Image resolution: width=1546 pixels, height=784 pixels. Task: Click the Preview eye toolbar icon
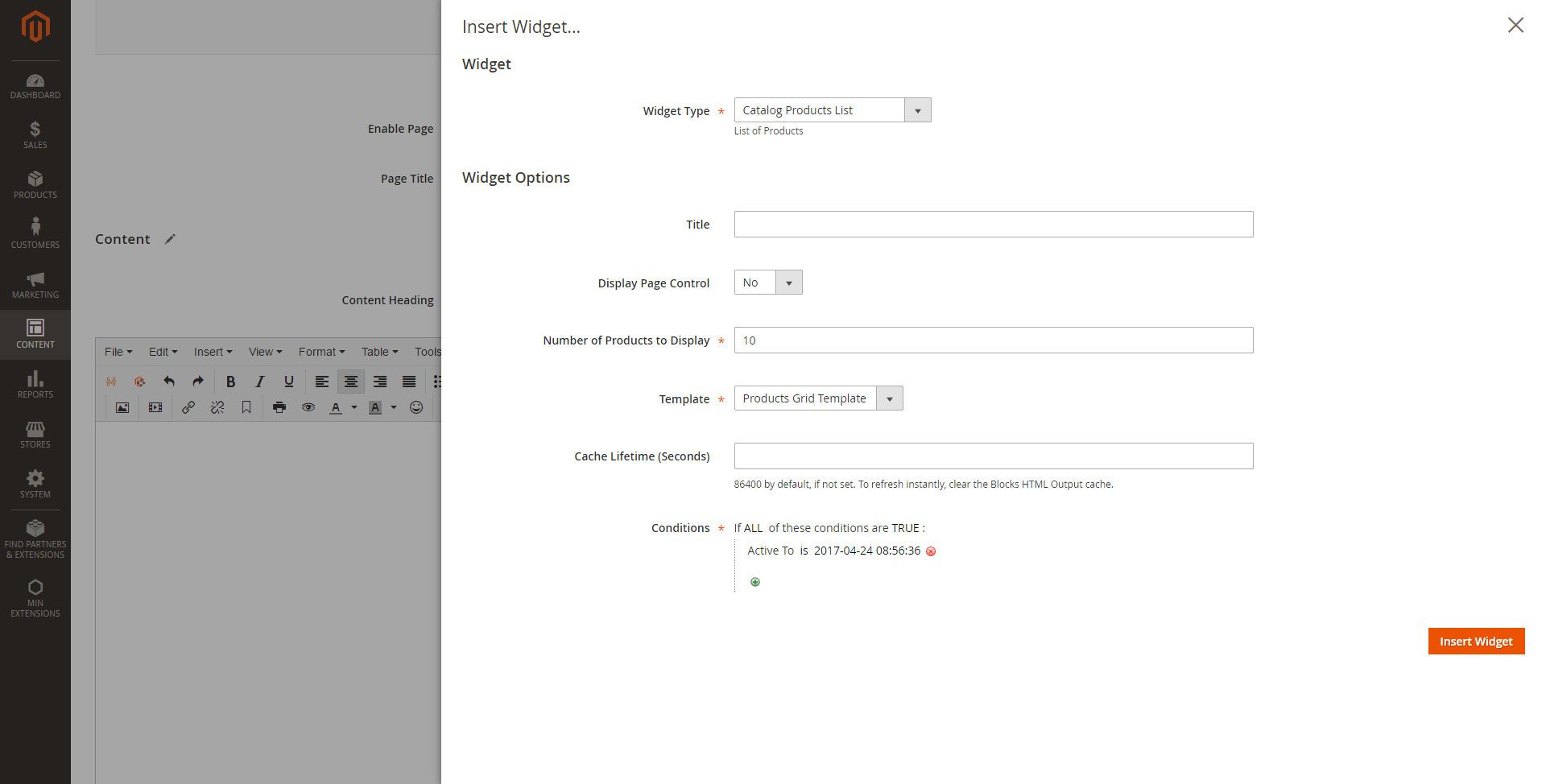tap(308, 407)
